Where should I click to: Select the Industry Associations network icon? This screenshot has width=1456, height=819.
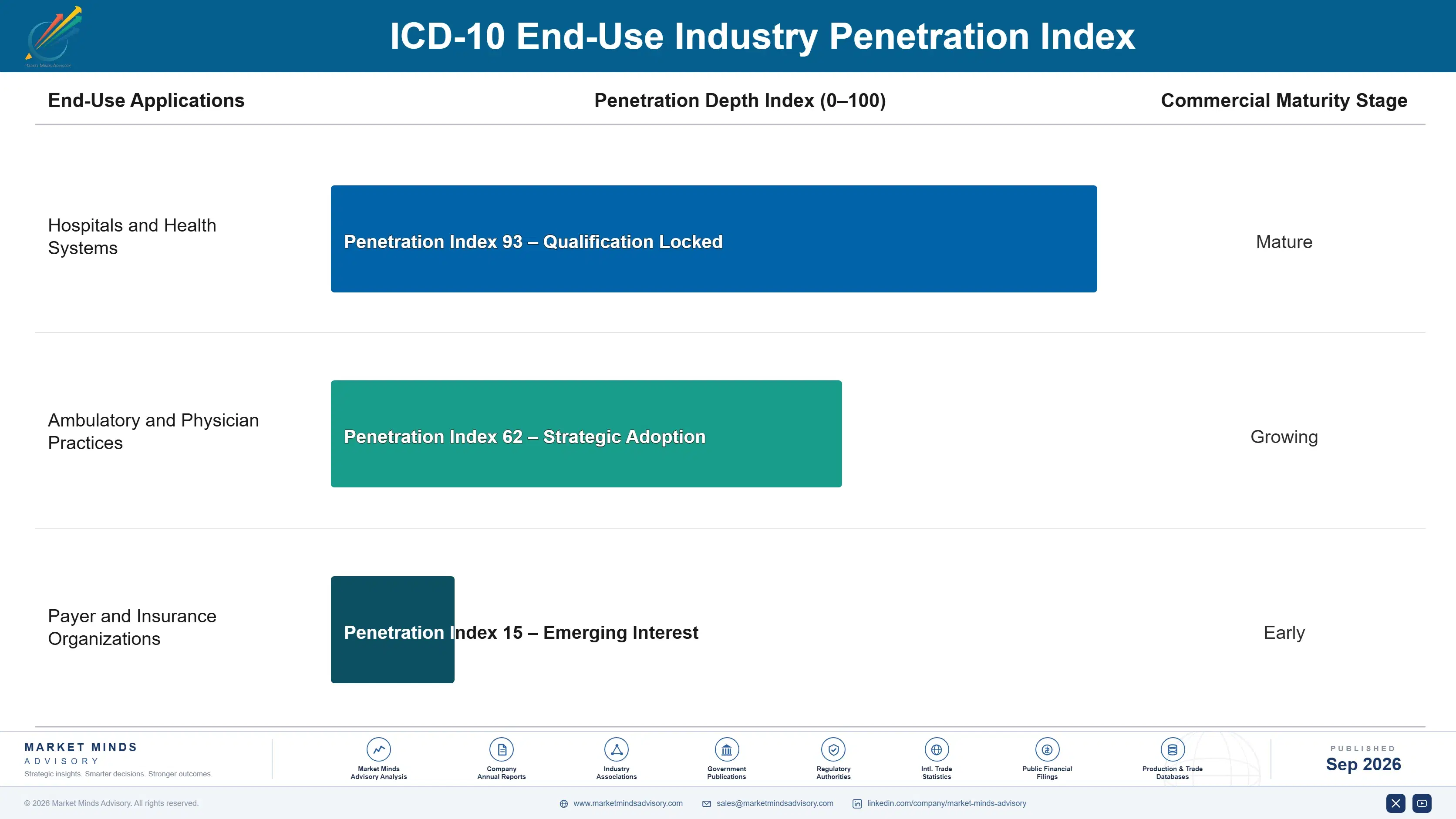(616, 749)
